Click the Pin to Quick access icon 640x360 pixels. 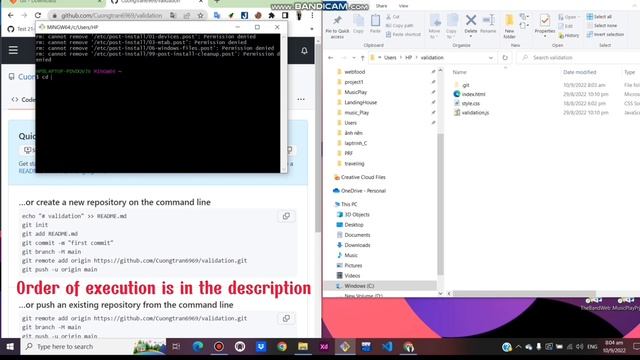337,20
